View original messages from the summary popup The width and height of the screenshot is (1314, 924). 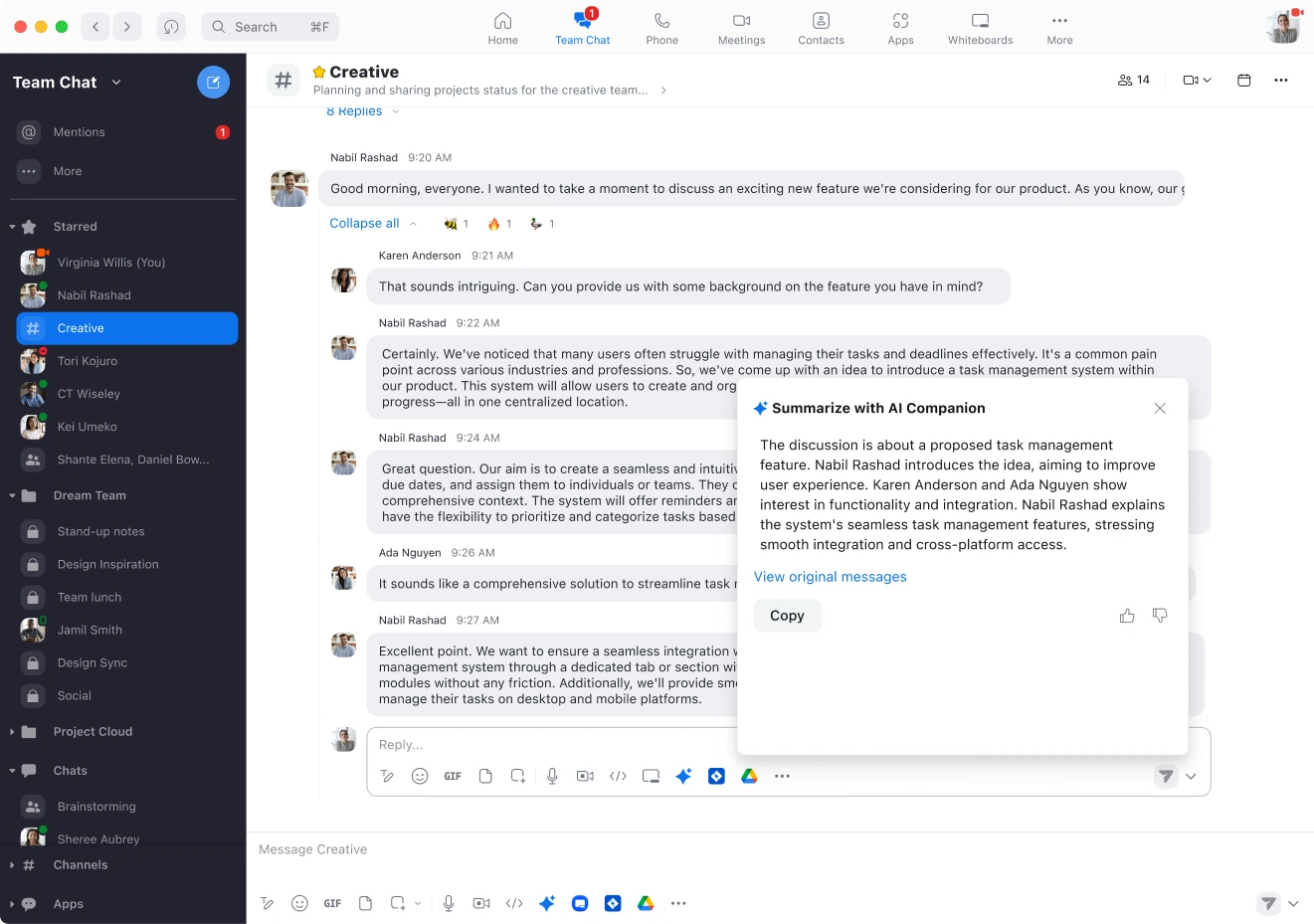tap(830, 576)
